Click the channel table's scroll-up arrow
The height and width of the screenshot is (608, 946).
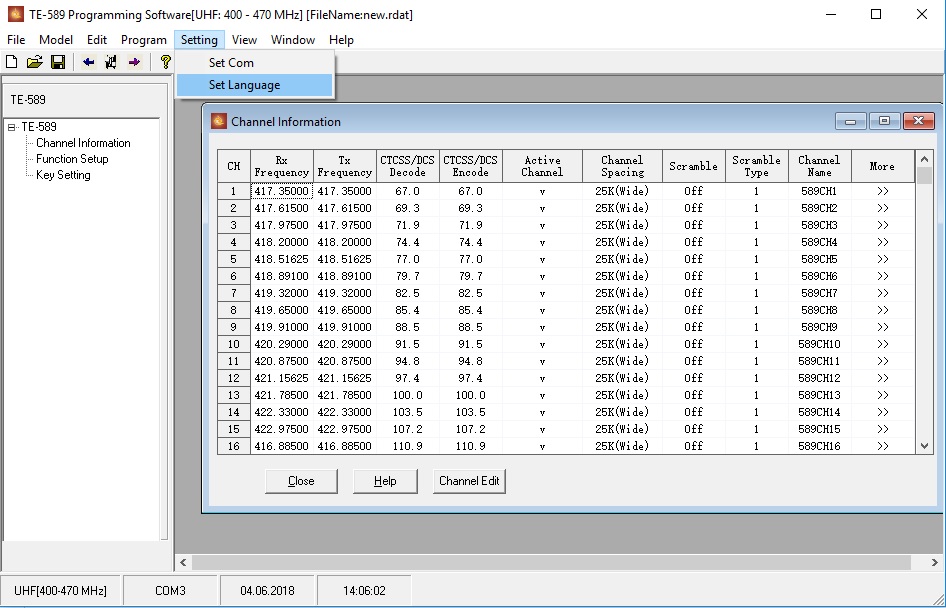[x=924, y=159]
